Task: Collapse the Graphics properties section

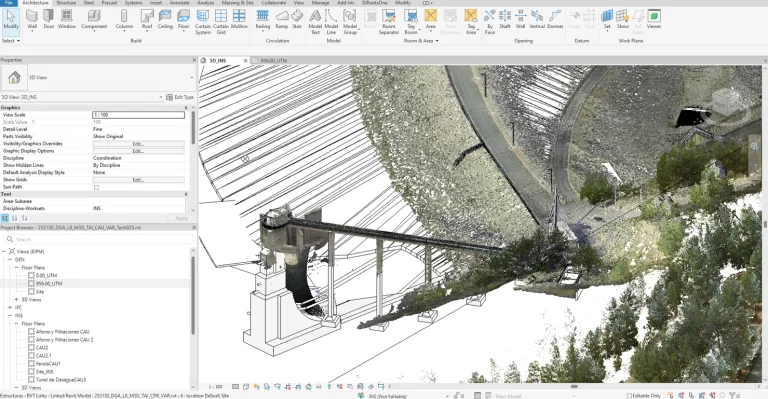Action: tap(186, 107)
